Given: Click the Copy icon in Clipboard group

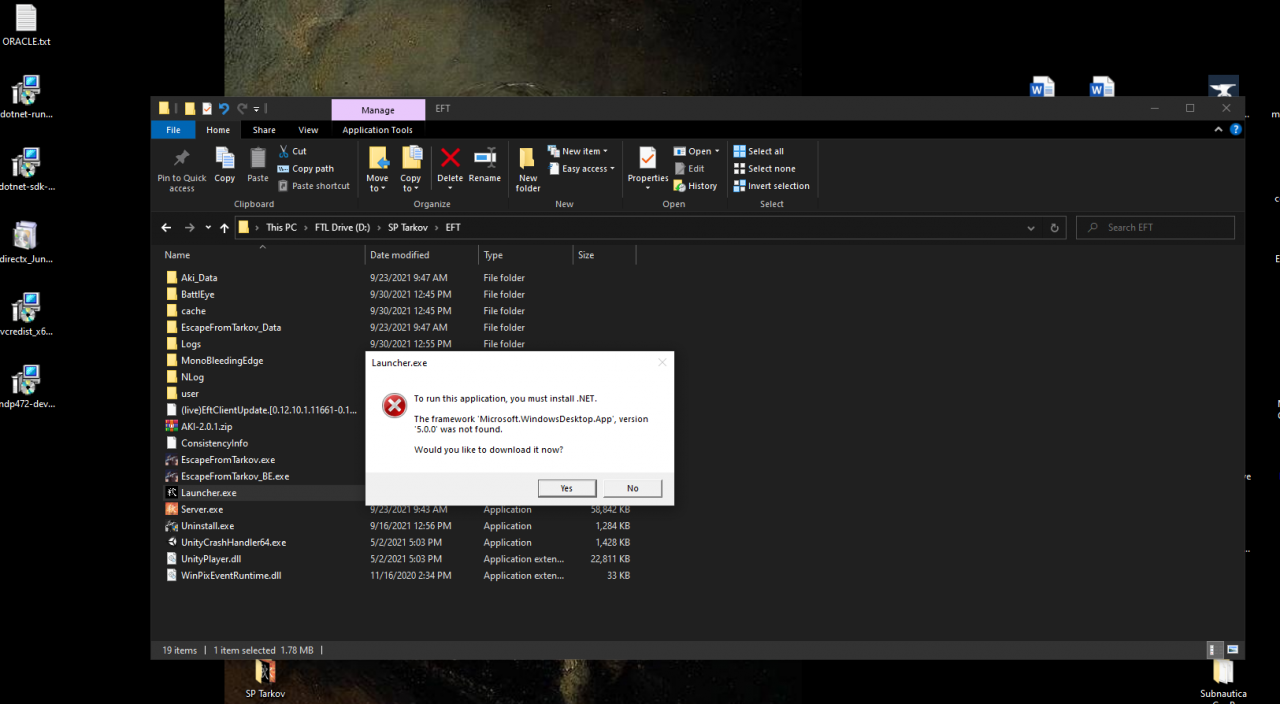Looking at the screenshot, I should [225, 158].
